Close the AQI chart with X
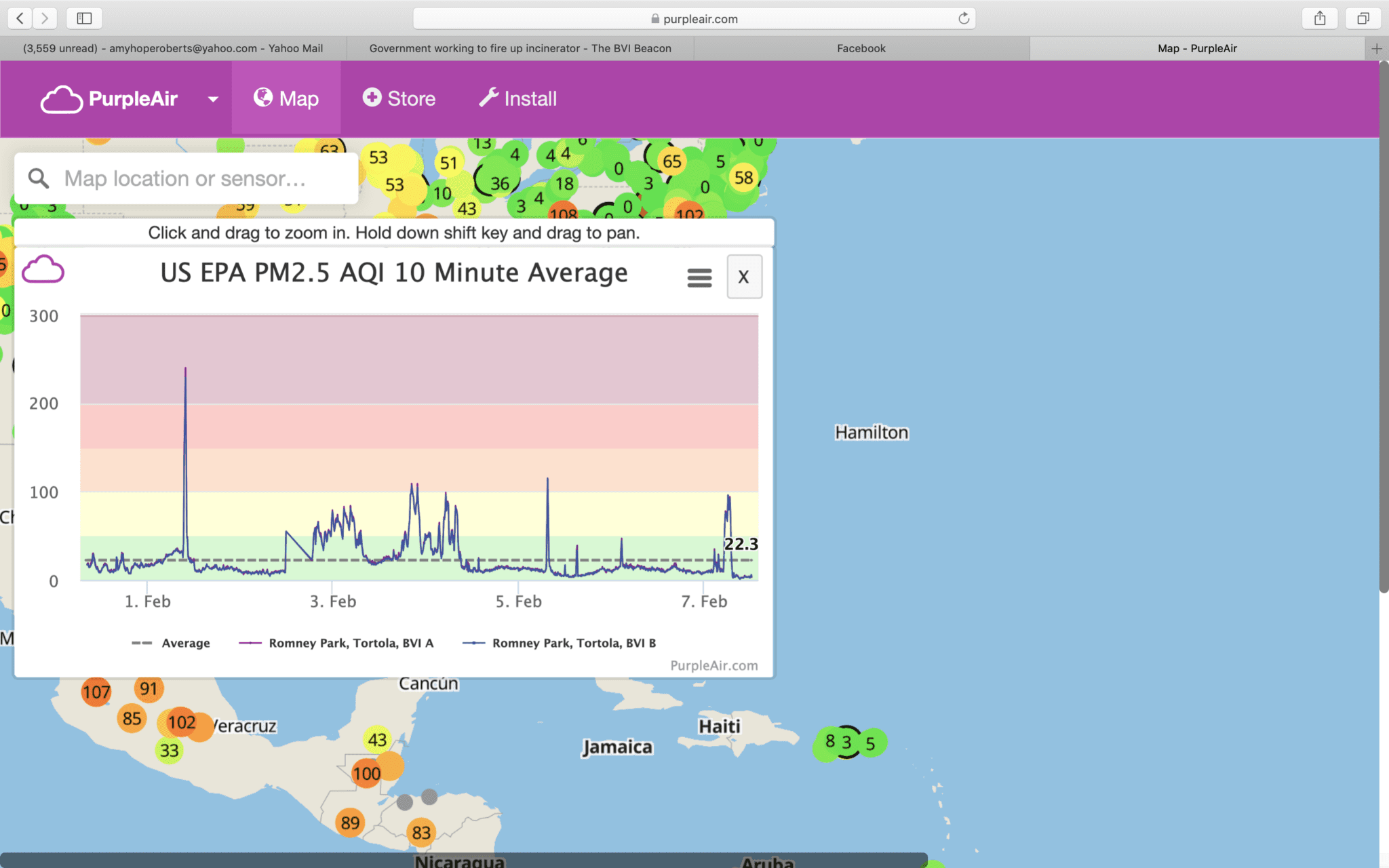 [x=744, y=277]
